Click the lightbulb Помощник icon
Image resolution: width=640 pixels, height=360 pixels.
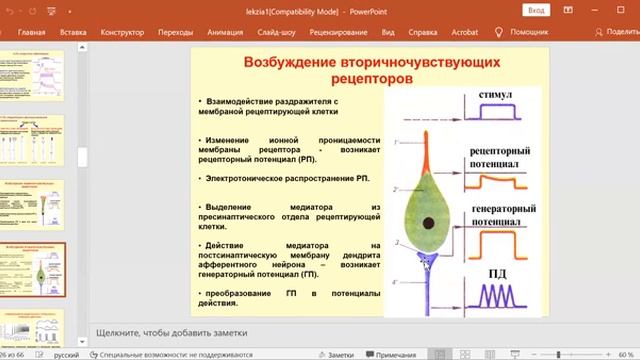click(x=498, y=32)
